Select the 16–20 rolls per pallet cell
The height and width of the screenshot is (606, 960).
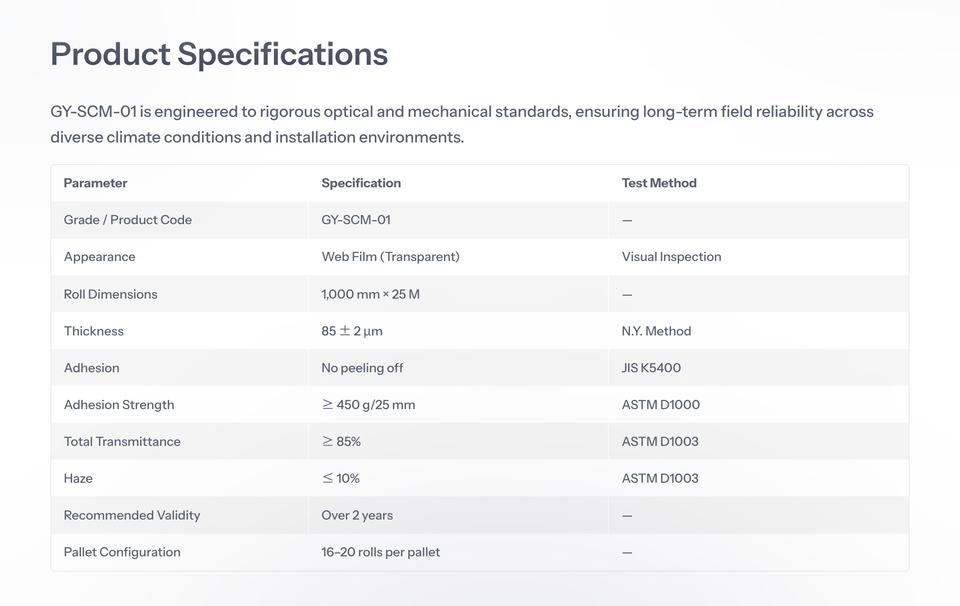381,553
